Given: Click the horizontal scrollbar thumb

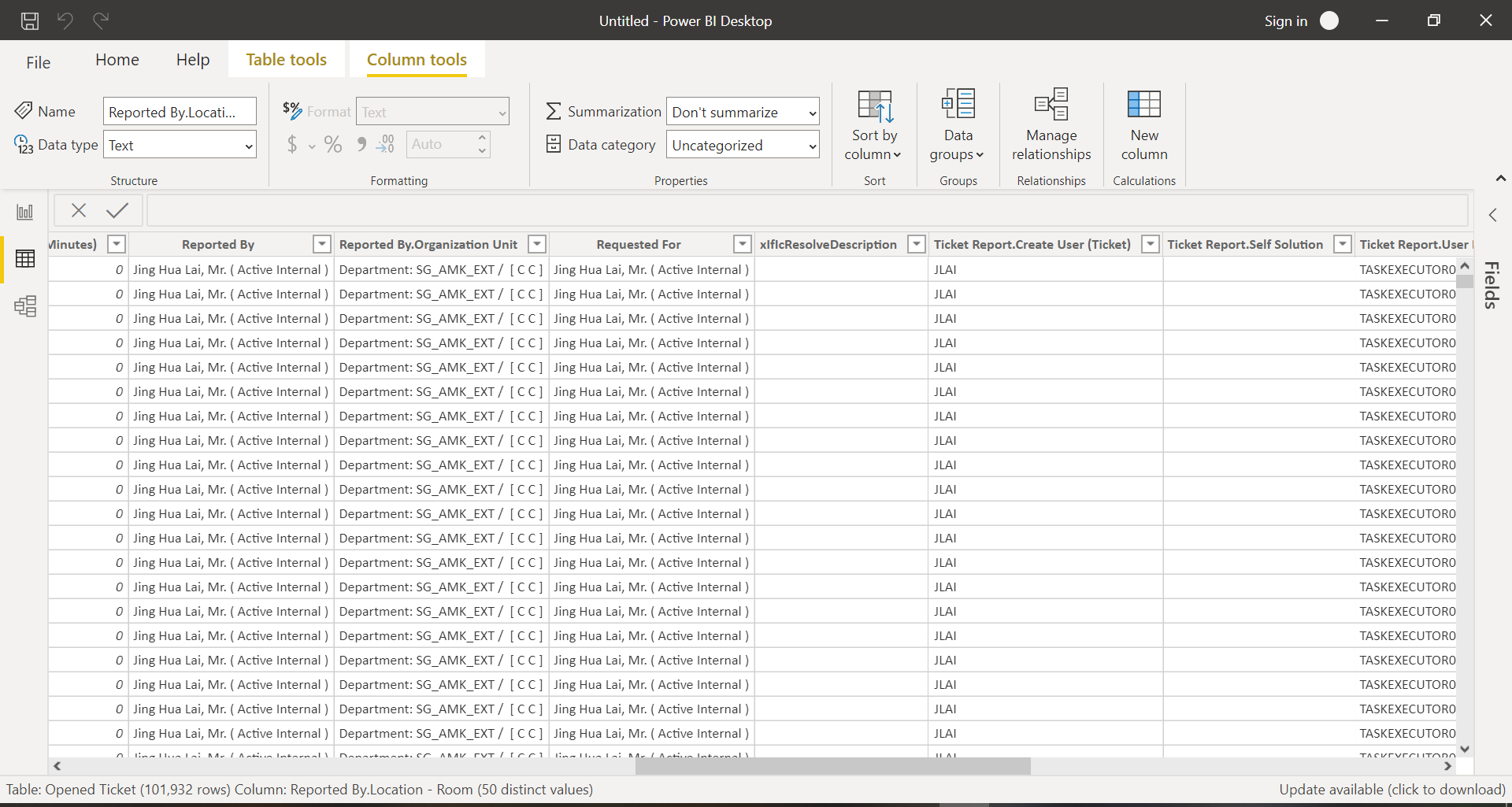Looking at the screenshot, I should tap(833, 766).
